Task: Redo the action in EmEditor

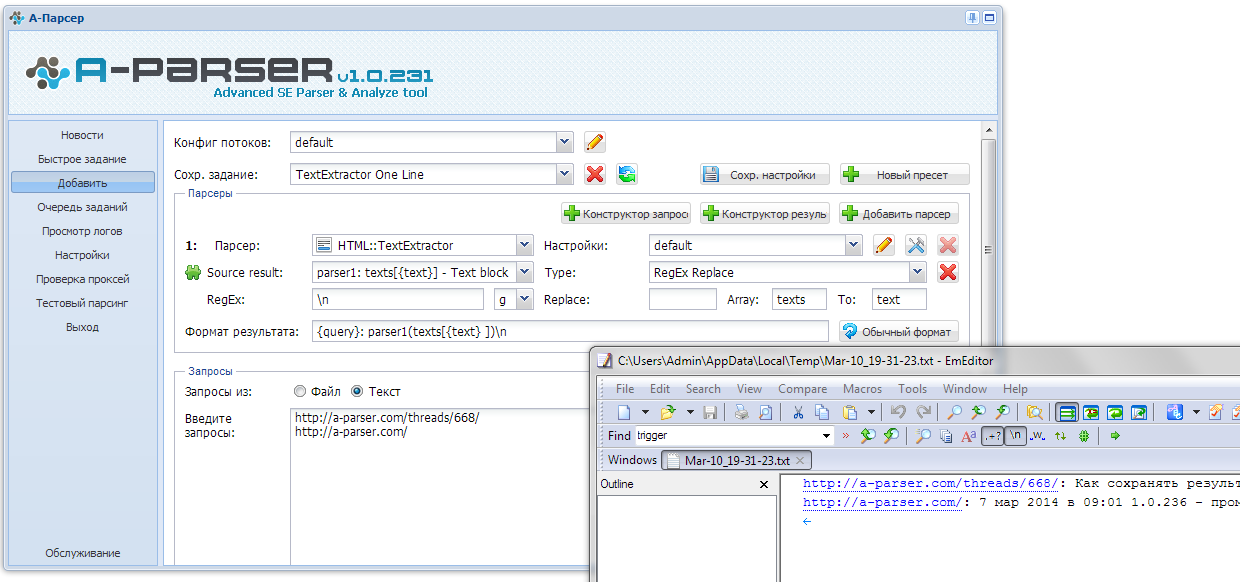Action: 924,412
